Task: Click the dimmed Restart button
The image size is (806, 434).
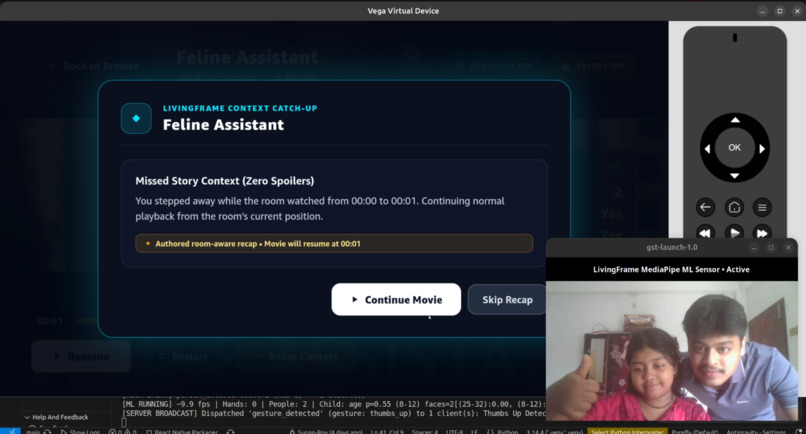Action: tap(183, 356)
